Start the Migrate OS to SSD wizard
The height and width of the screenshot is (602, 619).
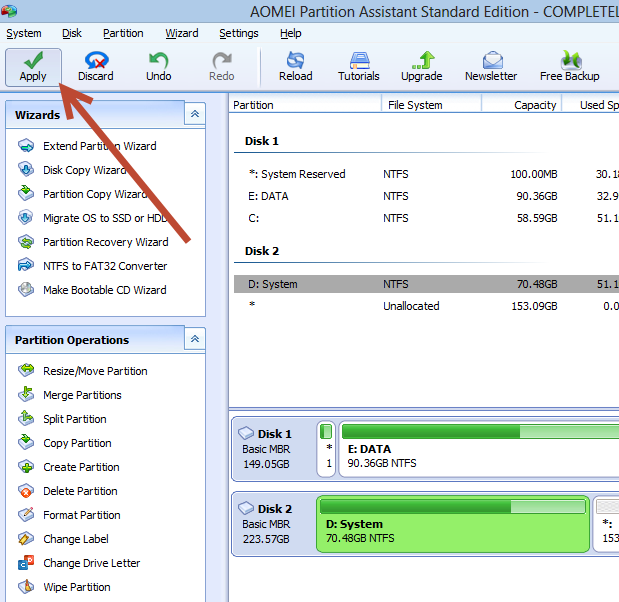coord(105,218)
